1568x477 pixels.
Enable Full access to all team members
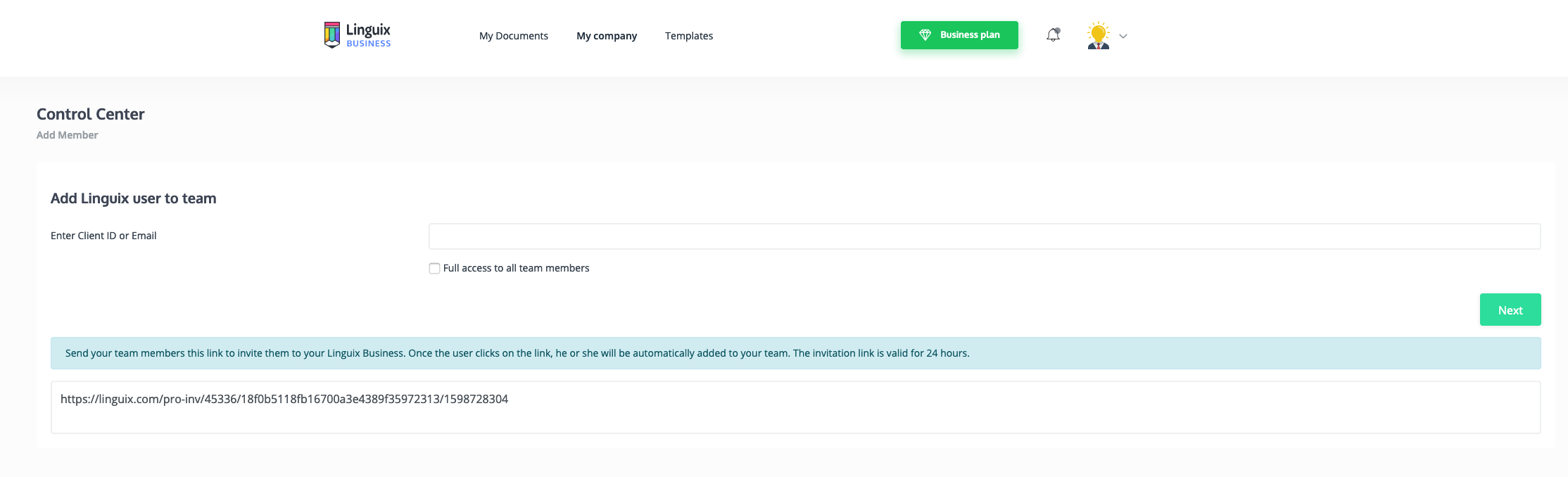pos(435,268)
